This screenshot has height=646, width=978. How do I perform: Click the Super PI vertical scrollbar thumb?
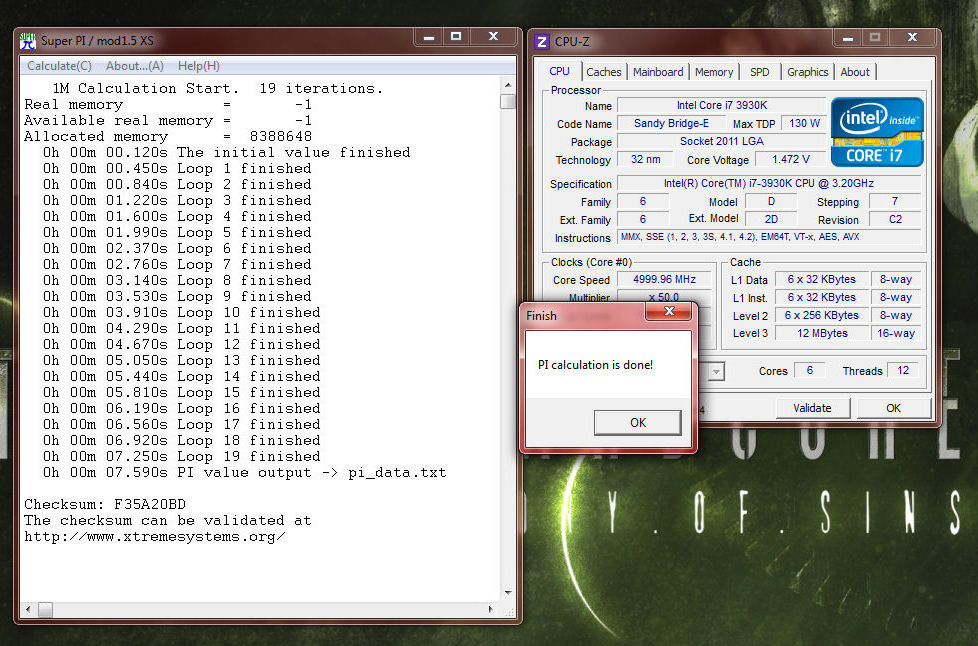tap(508, 101)
